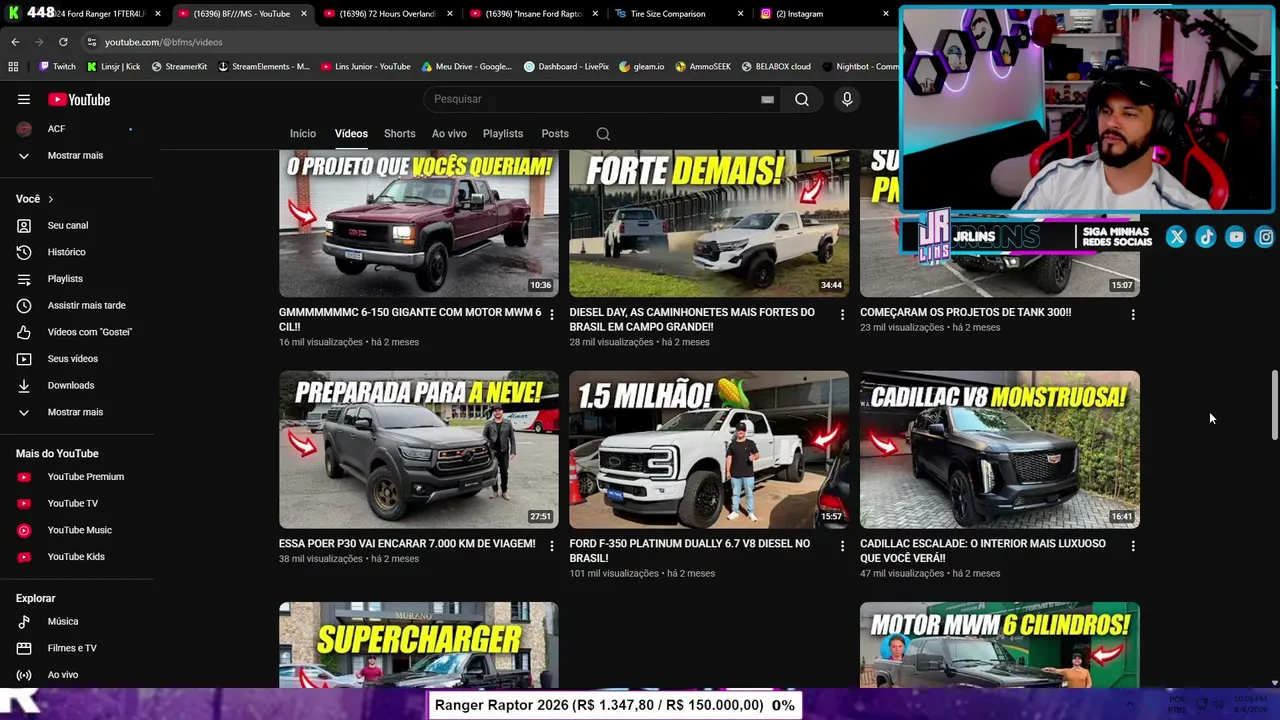Screen dimensions: 1280x720
Task: Open the YouTube guide hamburger menu
Action: [24, 99]
